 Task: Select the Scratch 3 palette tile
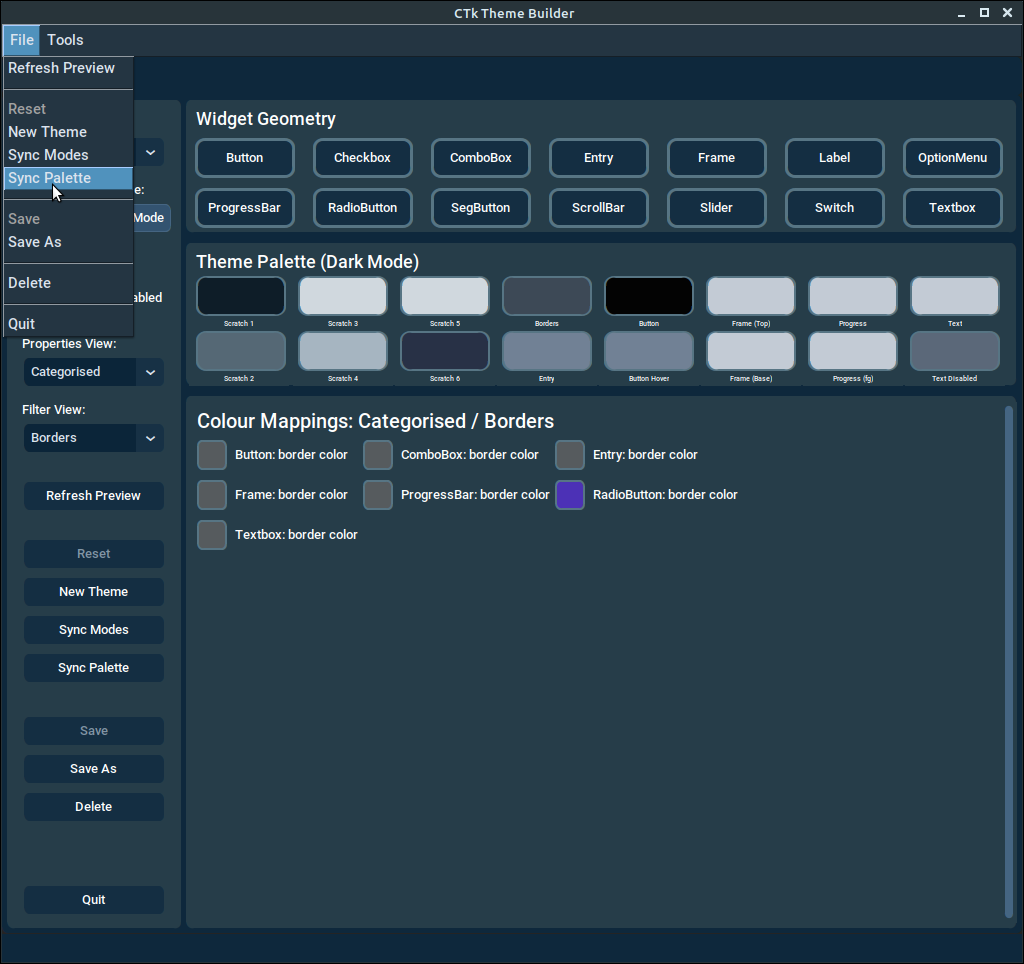[343, 296]
